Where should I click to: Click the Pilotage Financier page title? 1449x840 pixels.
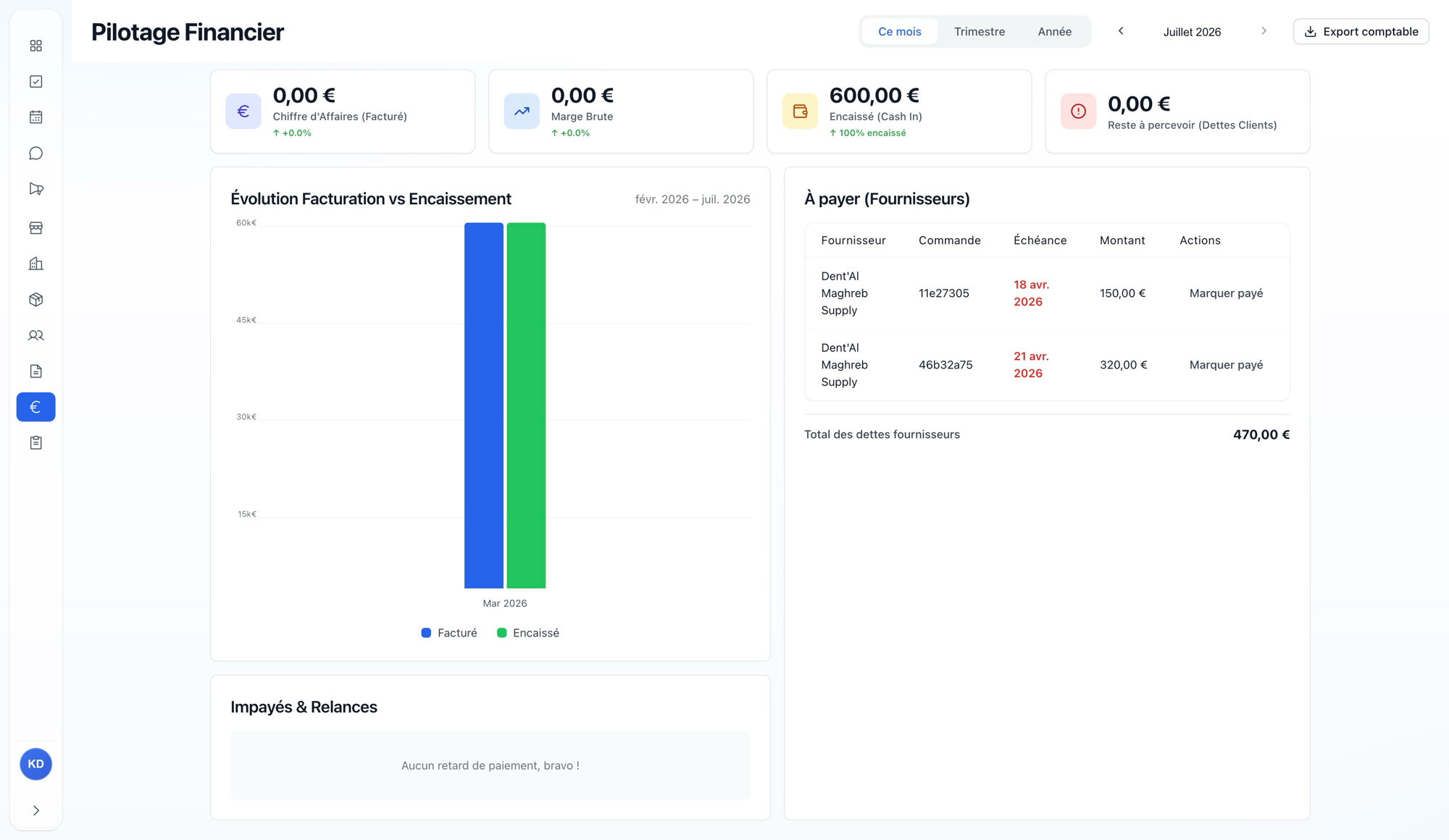click(188, 32)
